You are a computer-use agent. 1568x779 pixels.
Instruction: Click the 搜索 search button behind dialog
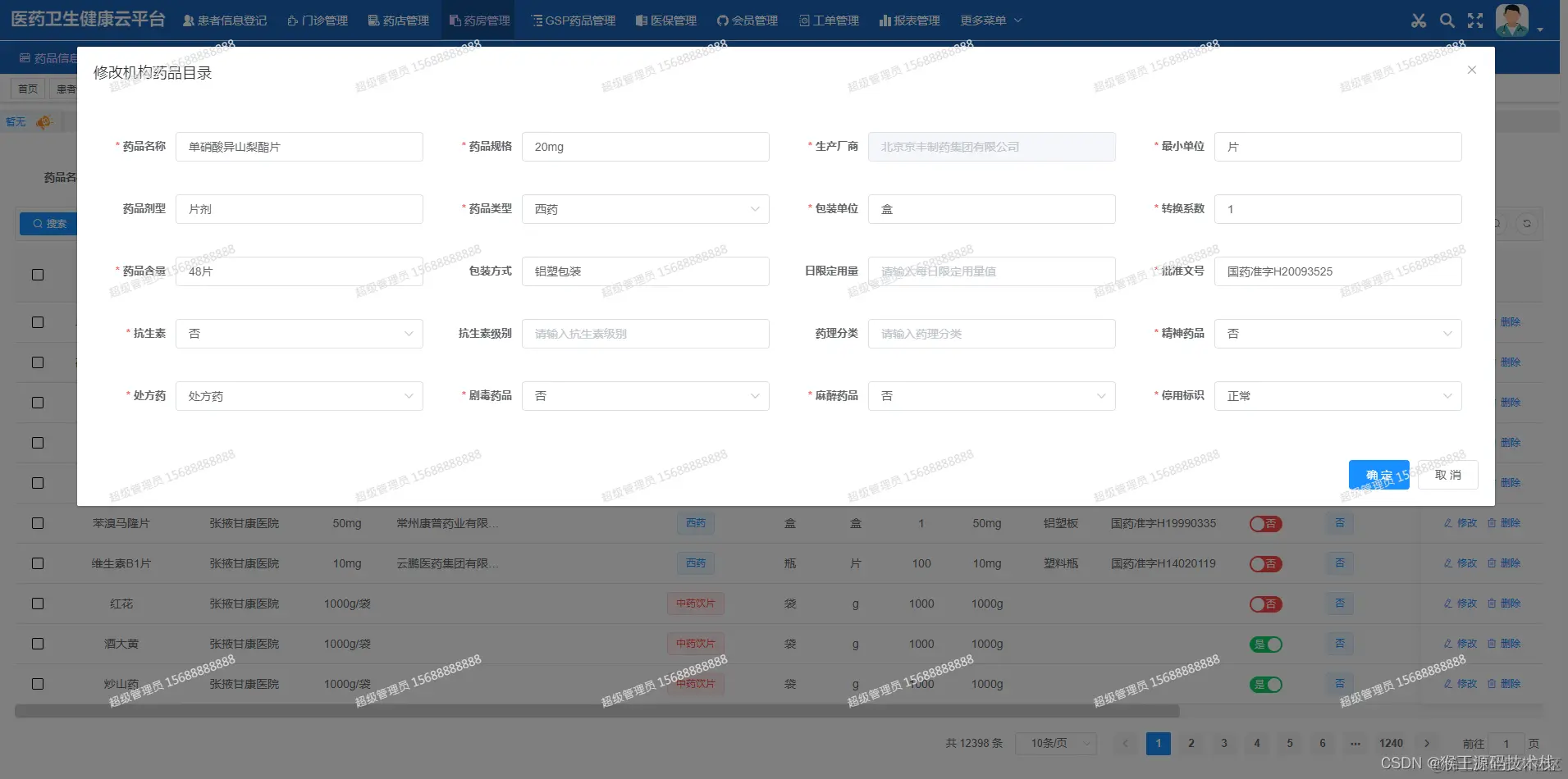pyautogui.click(x=49, y=224)
